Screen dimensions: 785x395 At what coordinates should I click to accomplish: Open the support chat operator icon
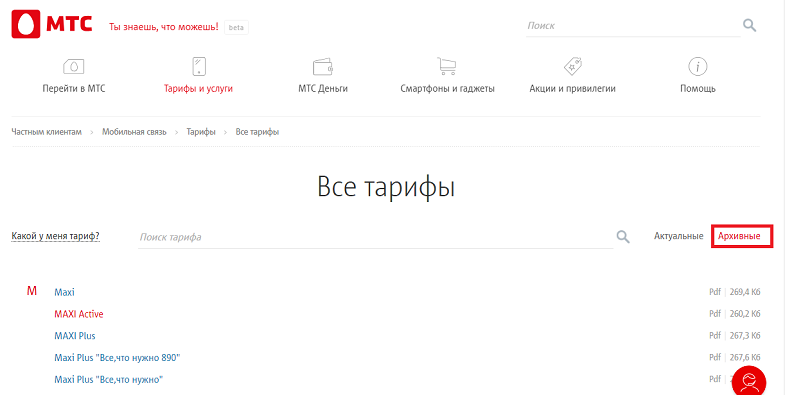pyautogui.click(x=749, y=381)
